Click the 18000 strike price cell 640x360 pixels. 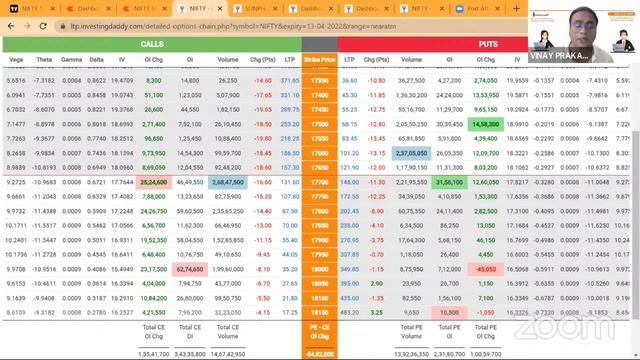pos(320,269)
